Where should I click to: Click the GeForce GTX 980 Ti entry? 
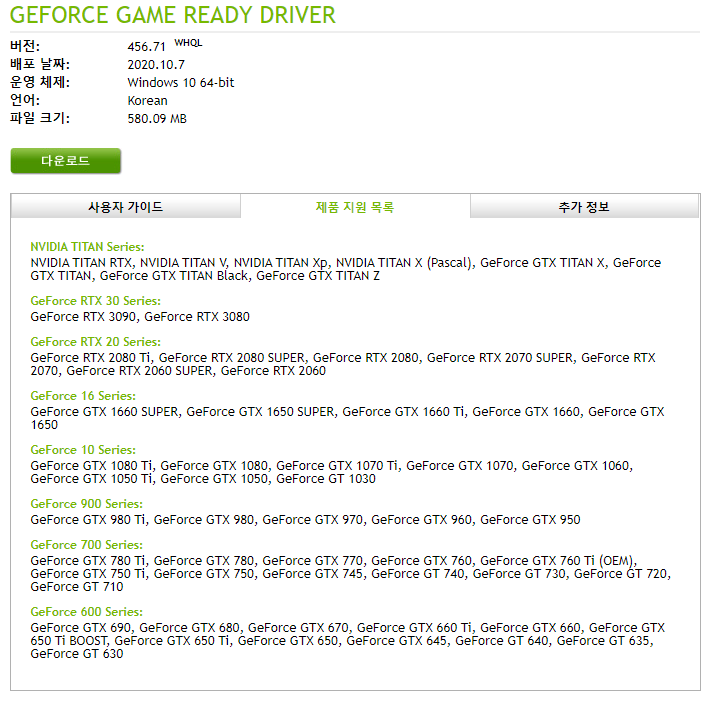(x=88, y=520)
